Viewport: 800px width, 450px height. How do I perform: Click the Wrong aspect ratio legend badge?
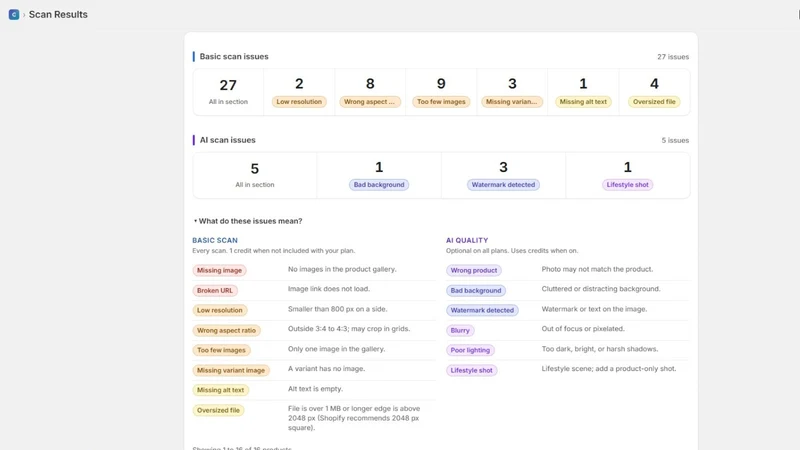pyautogui.click(x=227, y=331)
